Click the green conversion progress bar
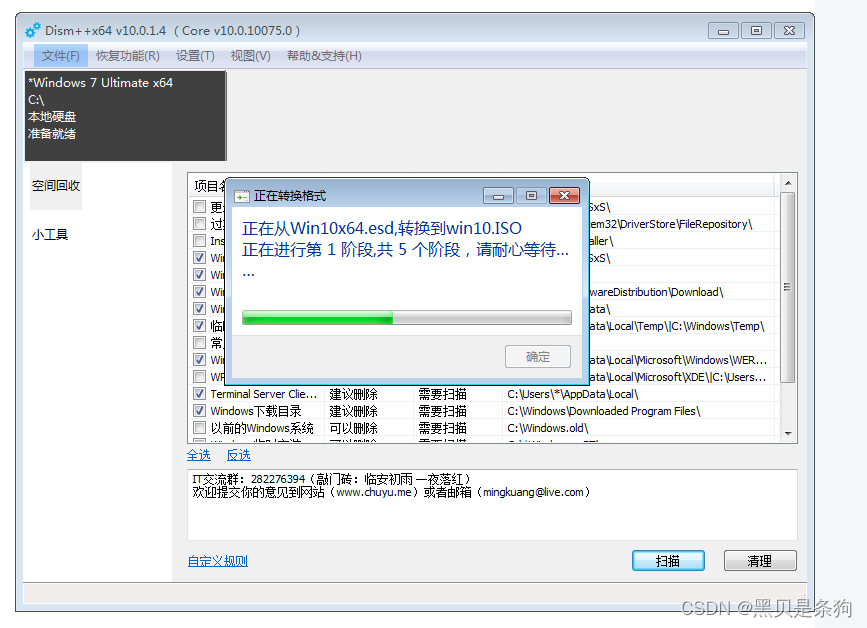This screenshot has height=628, width=867. [407, 317]
